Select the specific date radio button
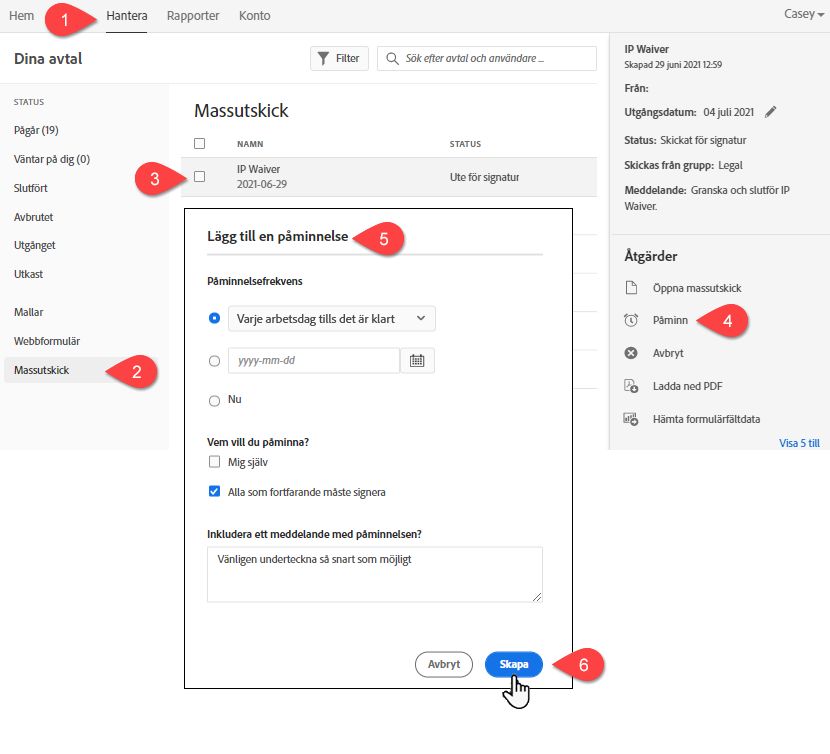This screenshot has height=754, width=830. (214, 361)
